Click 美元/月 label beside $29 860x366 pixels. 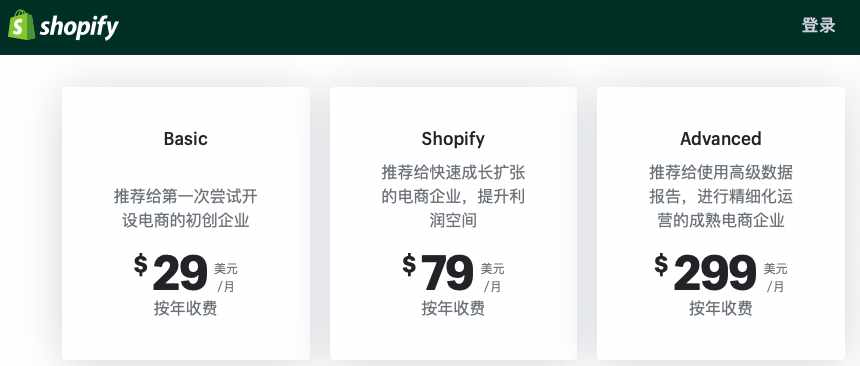coord(225,278)
